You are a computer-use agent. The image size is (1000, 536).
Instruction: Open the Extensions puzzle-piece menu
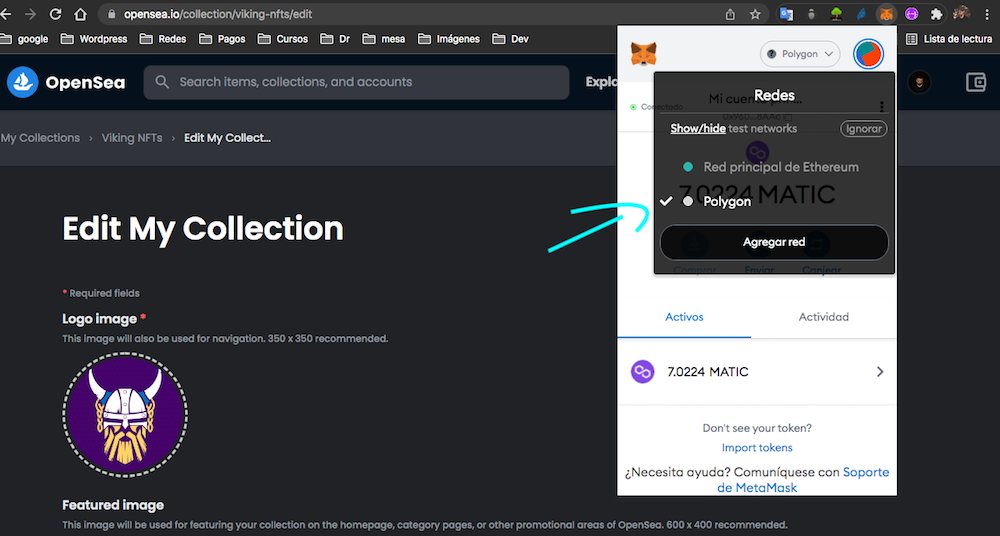[x=936, y=14]
